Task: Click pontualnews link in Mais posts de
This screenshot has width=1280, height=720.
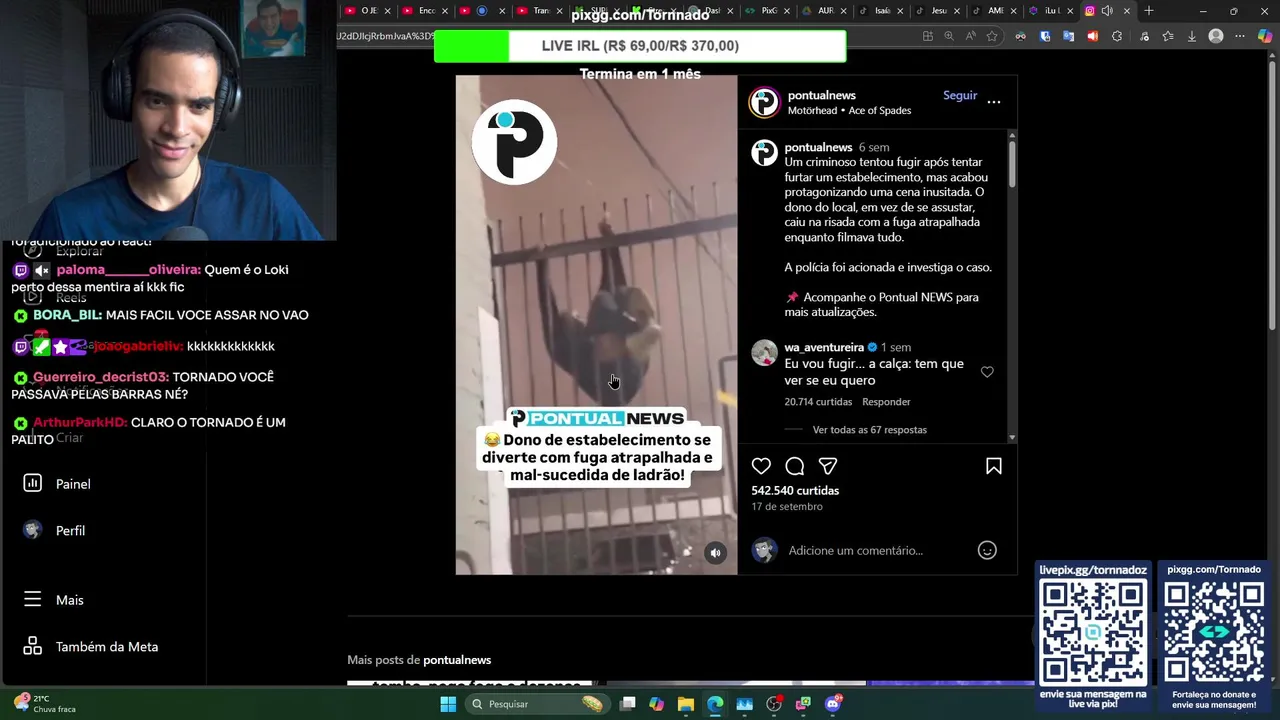Action: [457, 660]
